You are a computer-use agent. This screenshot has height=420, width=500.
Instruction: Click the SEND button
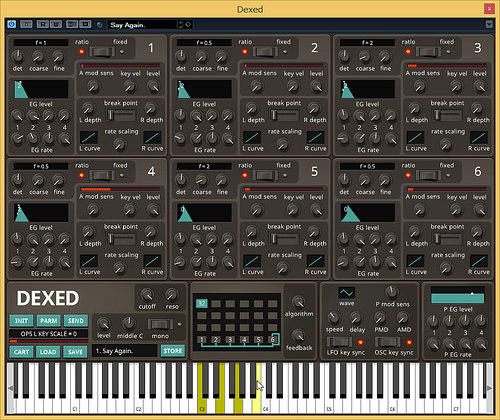76,321
